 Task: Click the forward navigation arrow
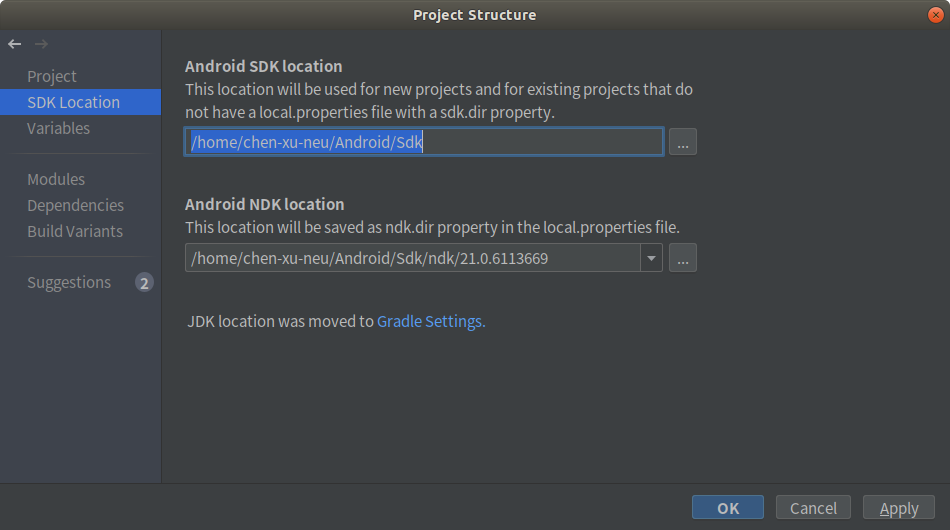pyautogui.click(x=41, y=44)
